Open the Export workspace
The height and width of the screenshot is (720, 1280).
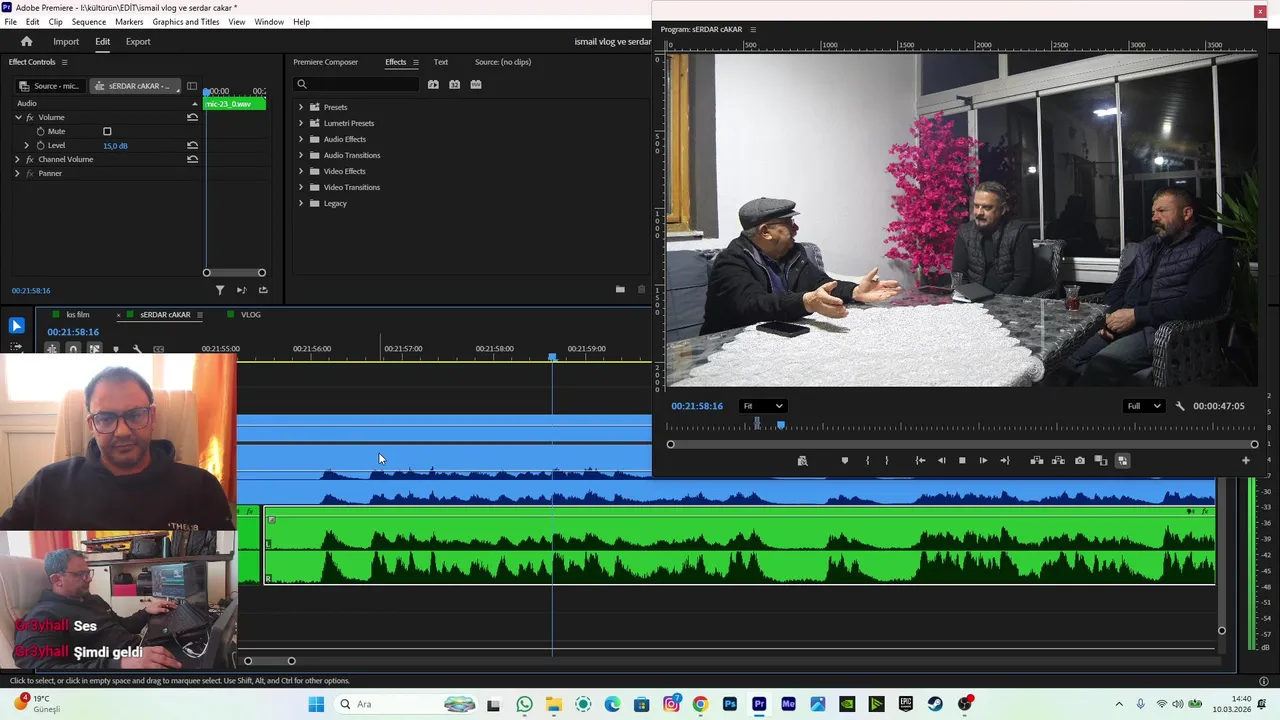[x=138, y=41]
